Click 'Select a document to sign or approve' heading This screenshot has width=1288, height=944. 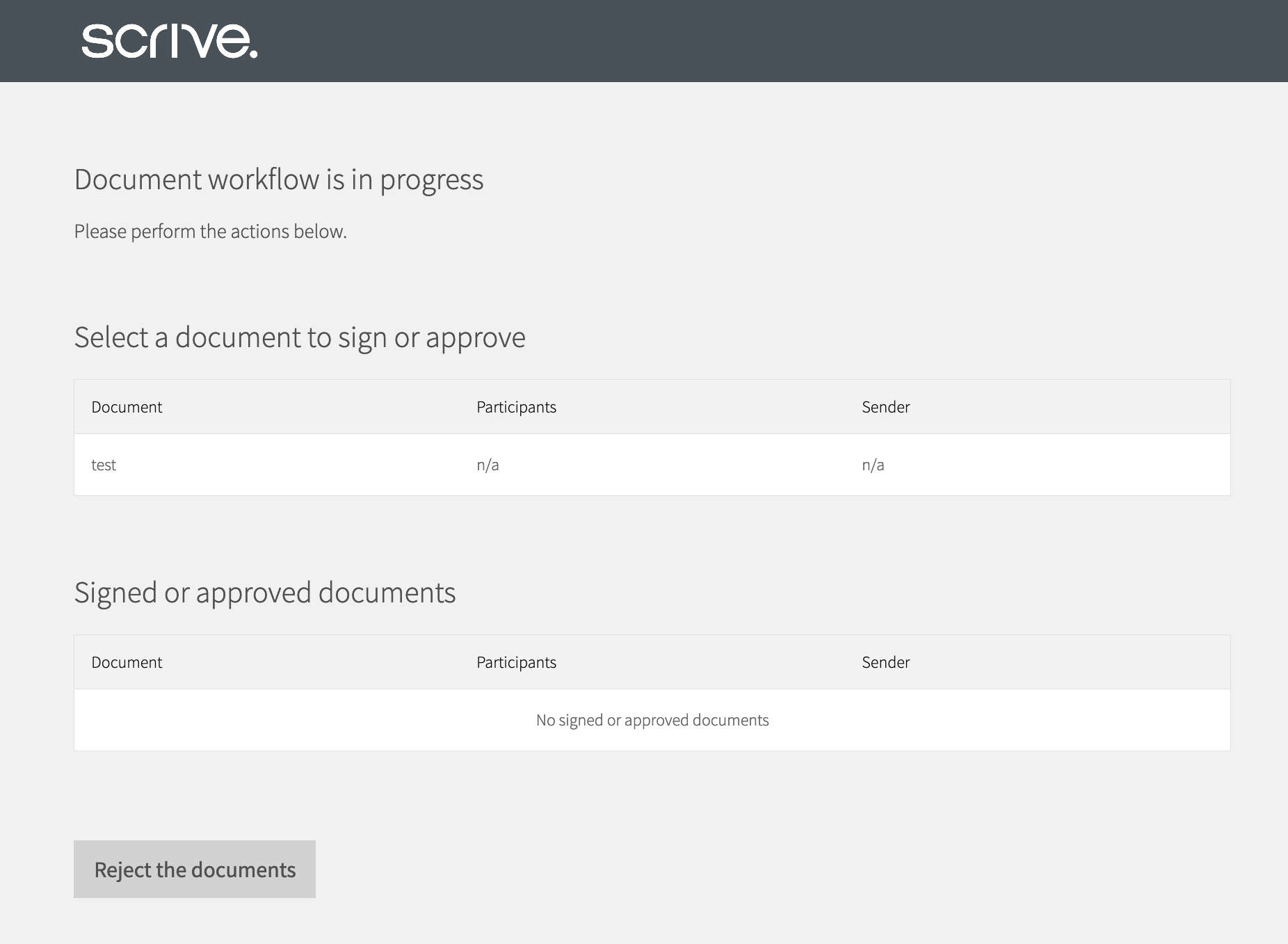300,337
